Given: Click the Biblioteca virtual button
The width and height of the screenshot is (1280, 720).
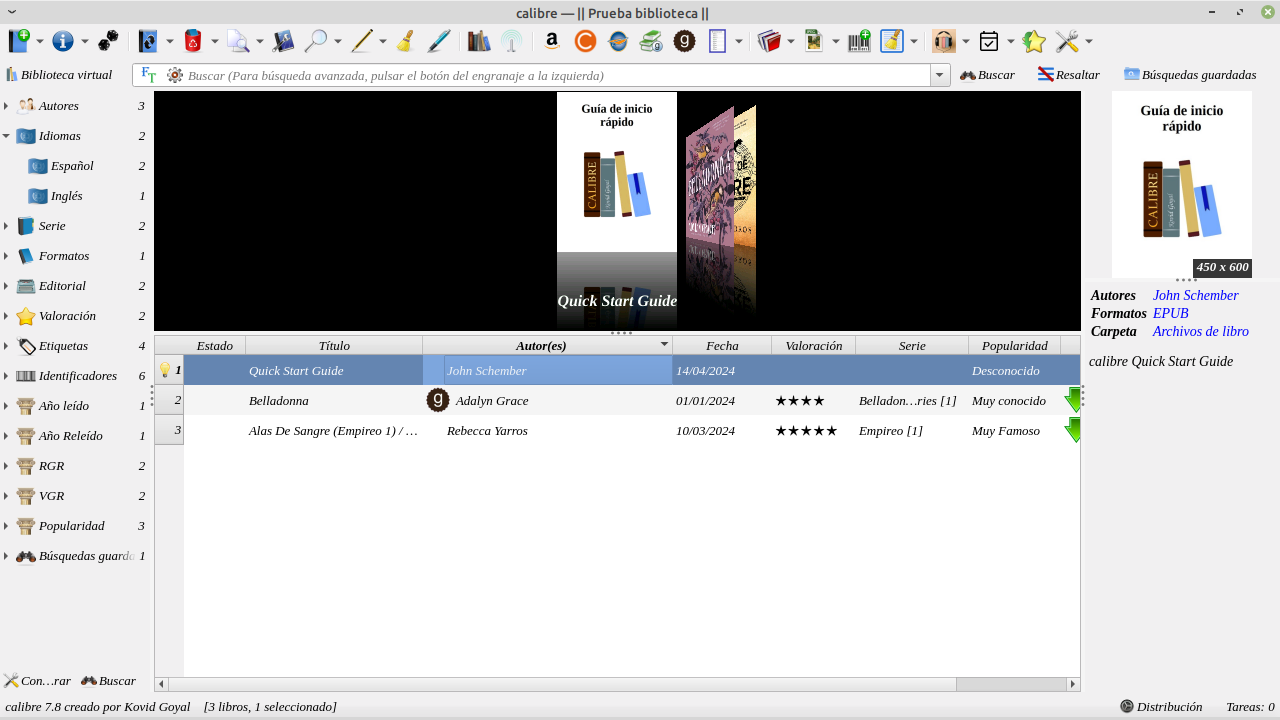Looking at the screenshot, I should point(59,75).
